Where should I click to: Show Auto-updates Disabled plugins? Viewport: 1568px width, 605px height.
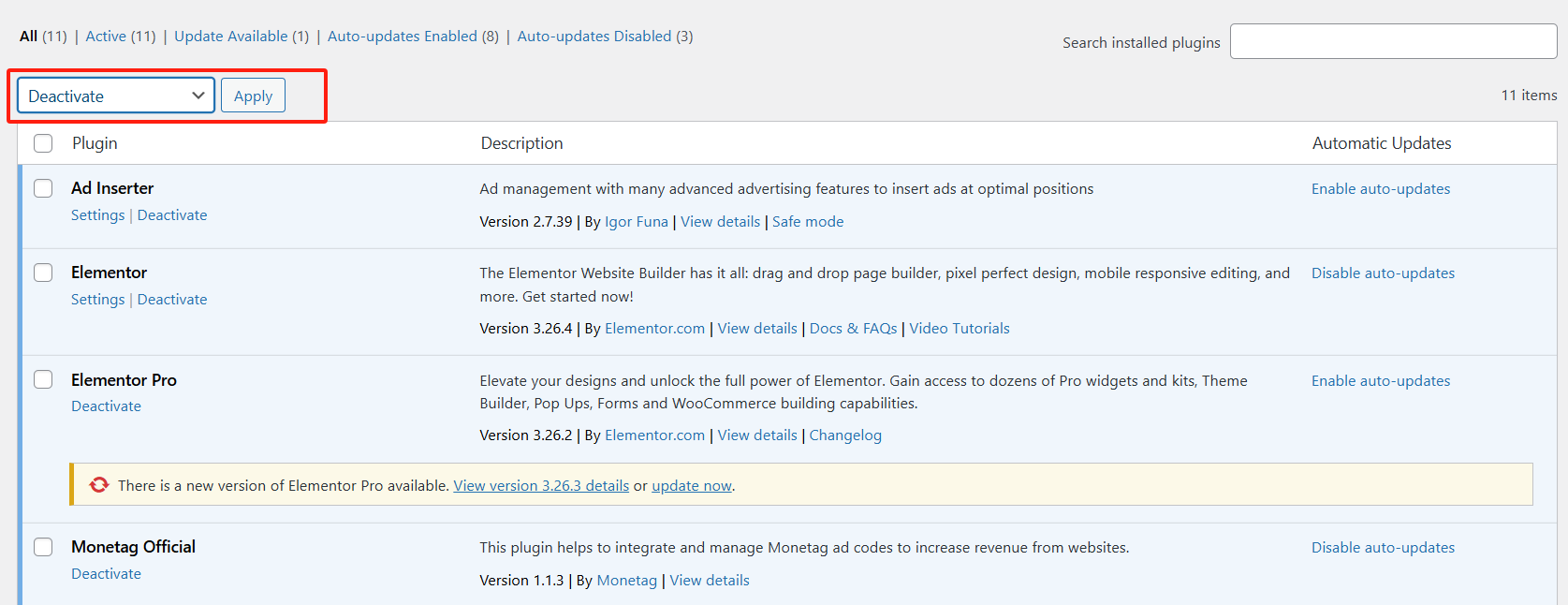[x=593, y=36]
